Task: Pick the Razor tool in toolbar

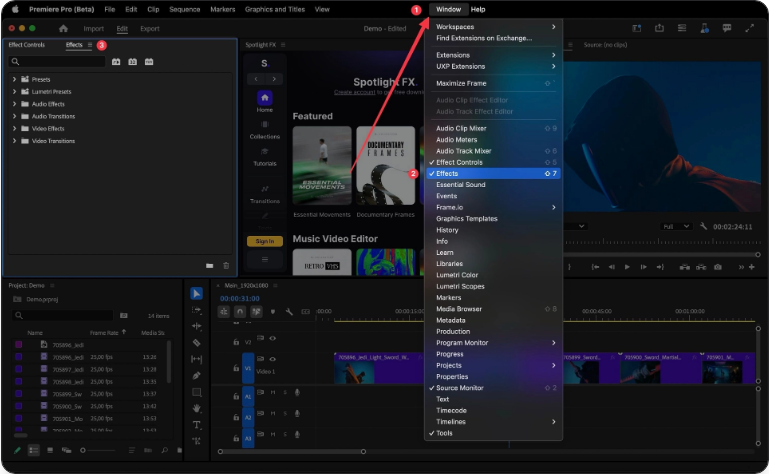Action: pyautogui.click(x=197, y=342)
